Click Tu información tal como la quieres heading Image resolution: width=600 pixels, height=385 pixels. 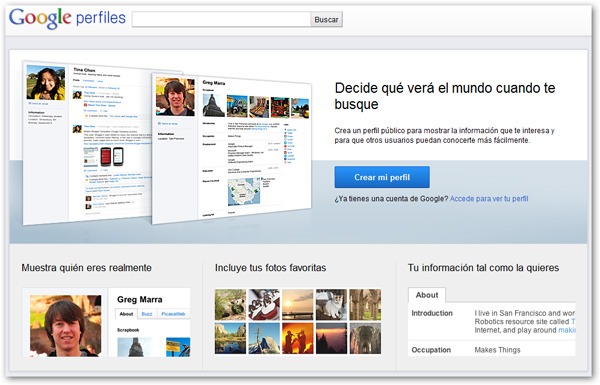[x=483, y=268]
